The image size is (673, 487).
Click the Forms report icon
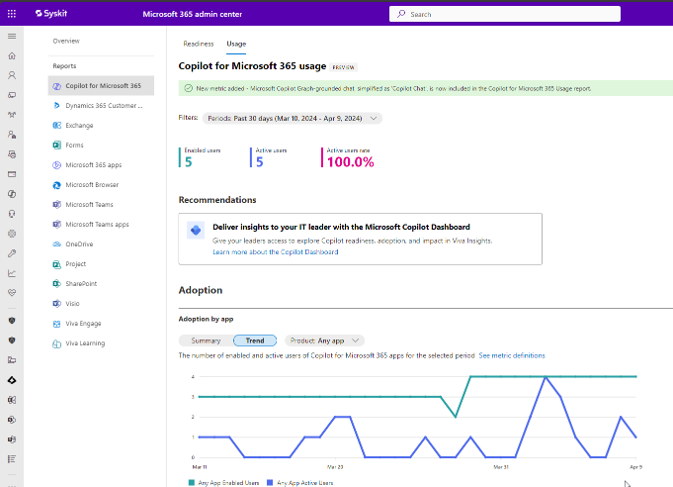click(x=57, y=145)
